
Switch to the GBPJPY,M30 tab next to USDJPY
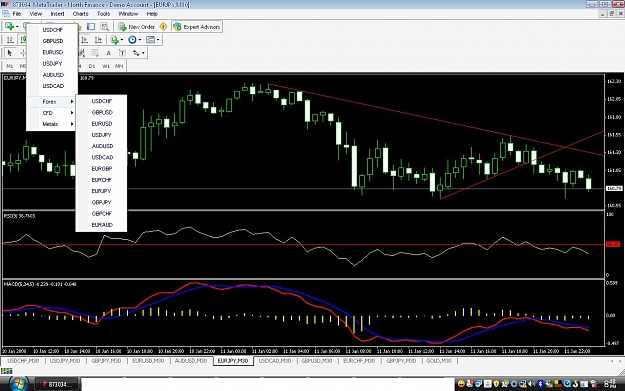tap(106, 361)
